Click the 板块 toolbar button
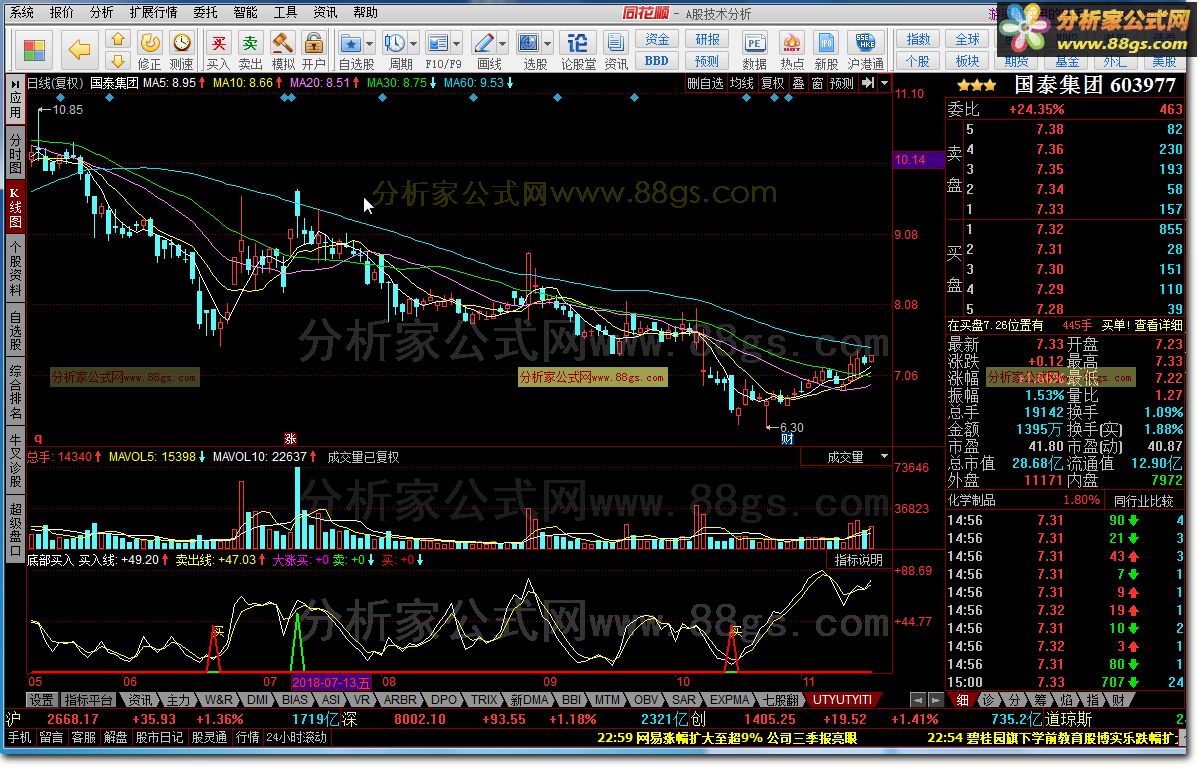The image size is (1199, 767). 968,60
